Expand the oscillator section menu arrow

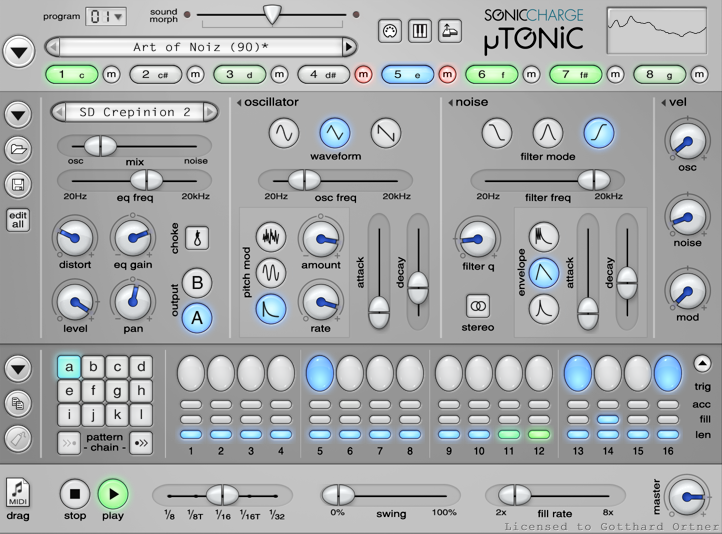239,102
